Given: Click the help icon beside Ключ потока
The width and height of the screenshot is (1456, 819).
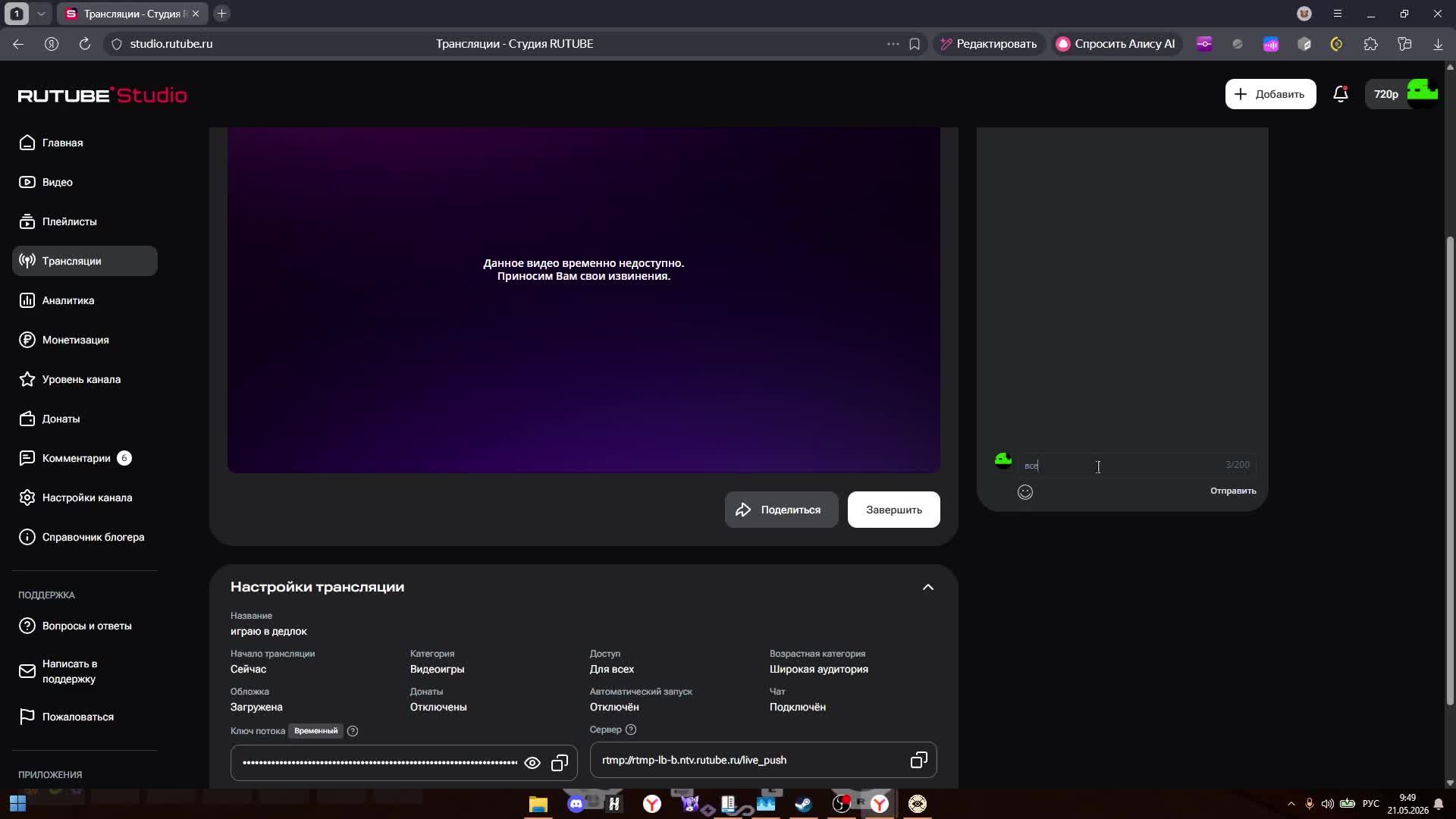Looking at the screenshot, I should pos(353,731).
